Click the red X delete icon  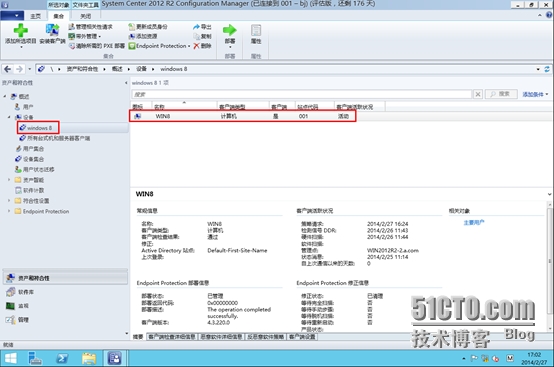point(196,46)
